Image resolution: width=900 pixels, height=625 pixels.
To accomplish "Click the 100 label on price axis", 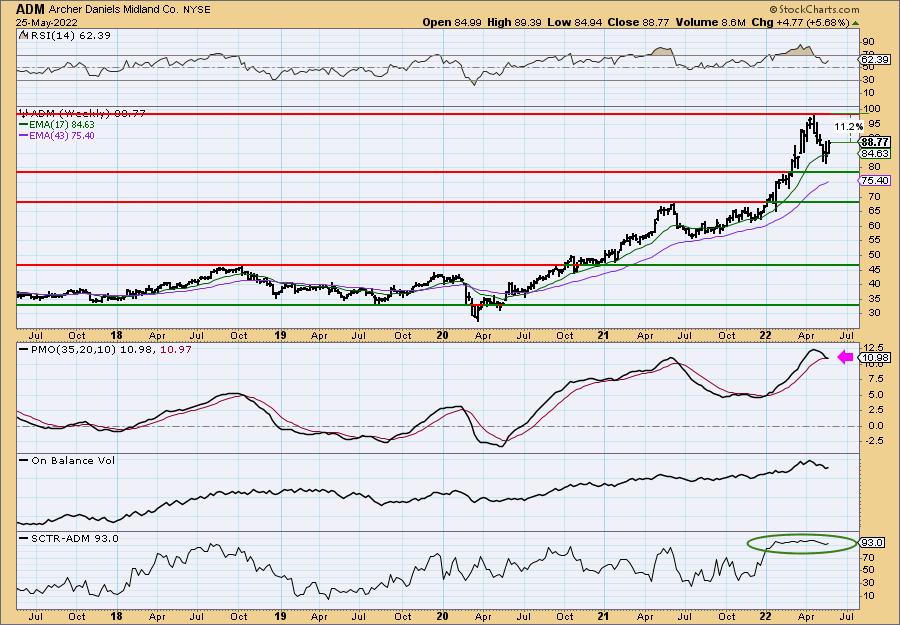I will [x=871, y=108].
